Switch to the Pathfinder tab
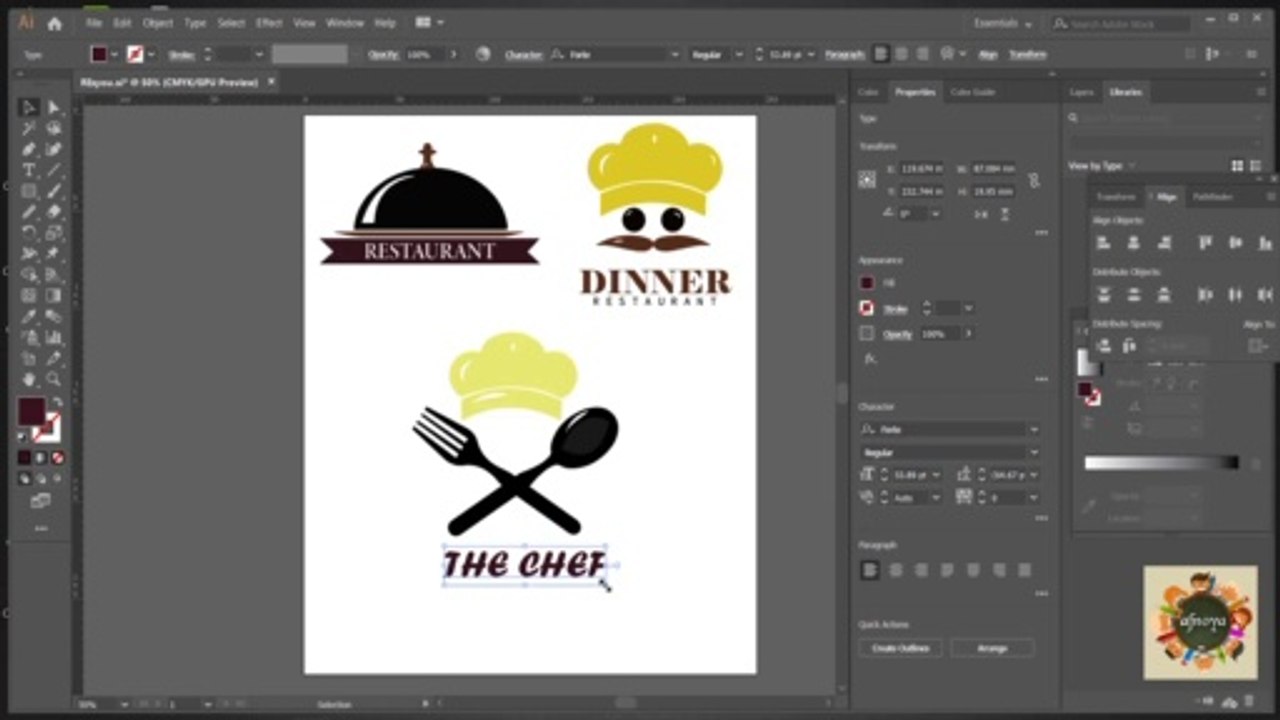 pyautogui.click(x=1212, y=197)
